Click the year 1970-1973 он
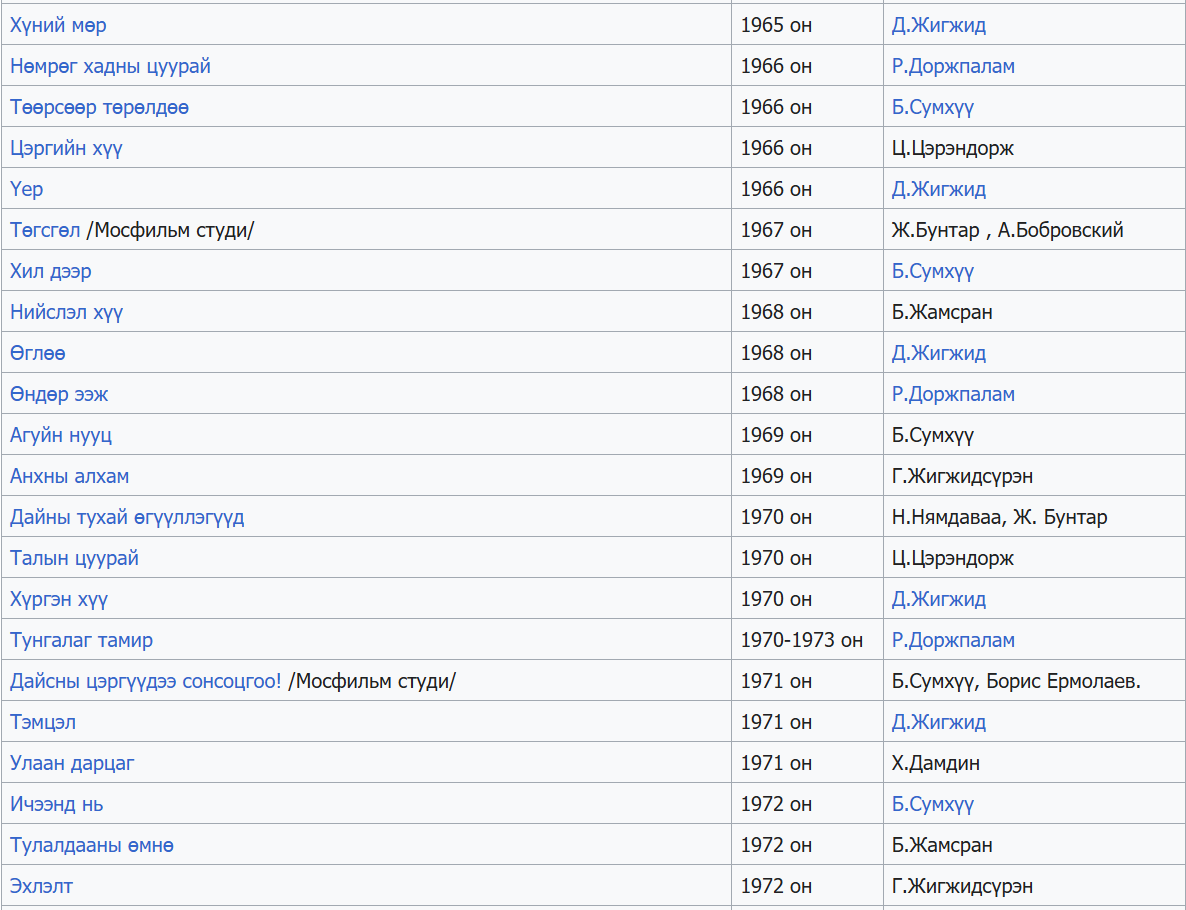Image resolution: width=1186 pixels, height=910 pixels. click(802, 639)
